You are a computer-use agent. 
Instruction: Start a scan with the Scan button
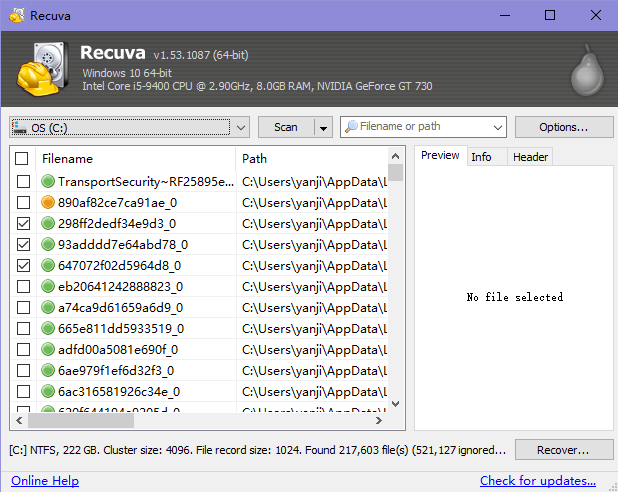coord(286,127)
